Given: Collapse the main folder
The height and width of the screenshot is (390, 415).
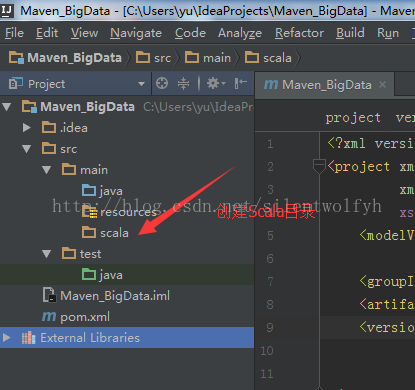Looking at the screenshot, I should click(47, 170).
